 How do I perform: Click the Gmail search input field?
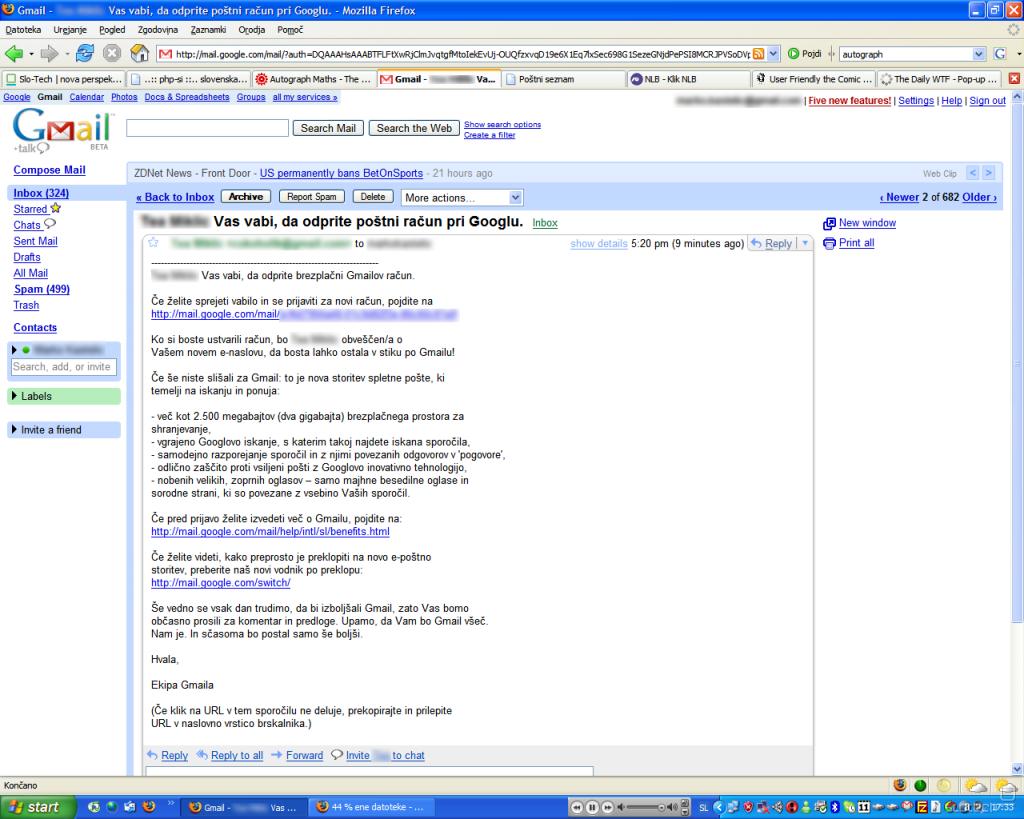tap(207, 128)
